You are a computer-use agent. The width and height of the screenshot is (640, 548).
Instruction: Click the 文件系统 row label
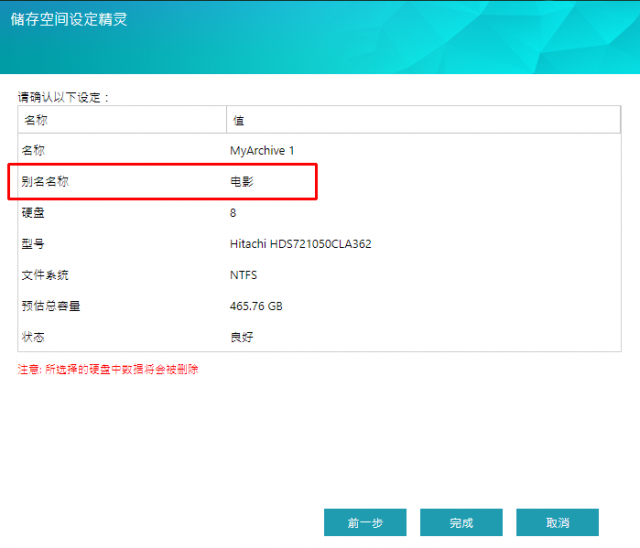[45, 275]
